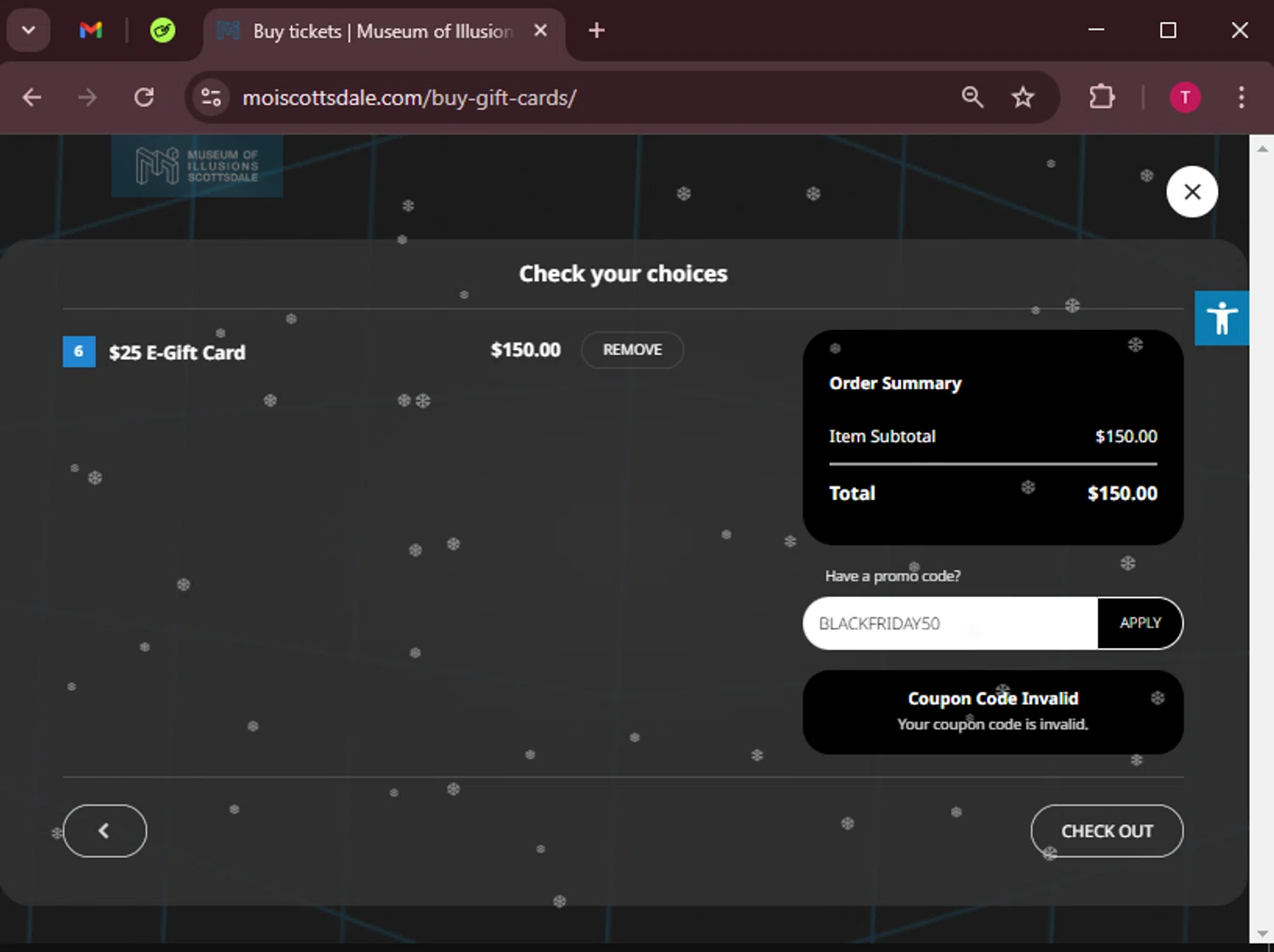This screenshot has height=952, width=1274.
Task: Open the Gmail pinned tab
Action: pyautogui.click(x=91, y=31)
